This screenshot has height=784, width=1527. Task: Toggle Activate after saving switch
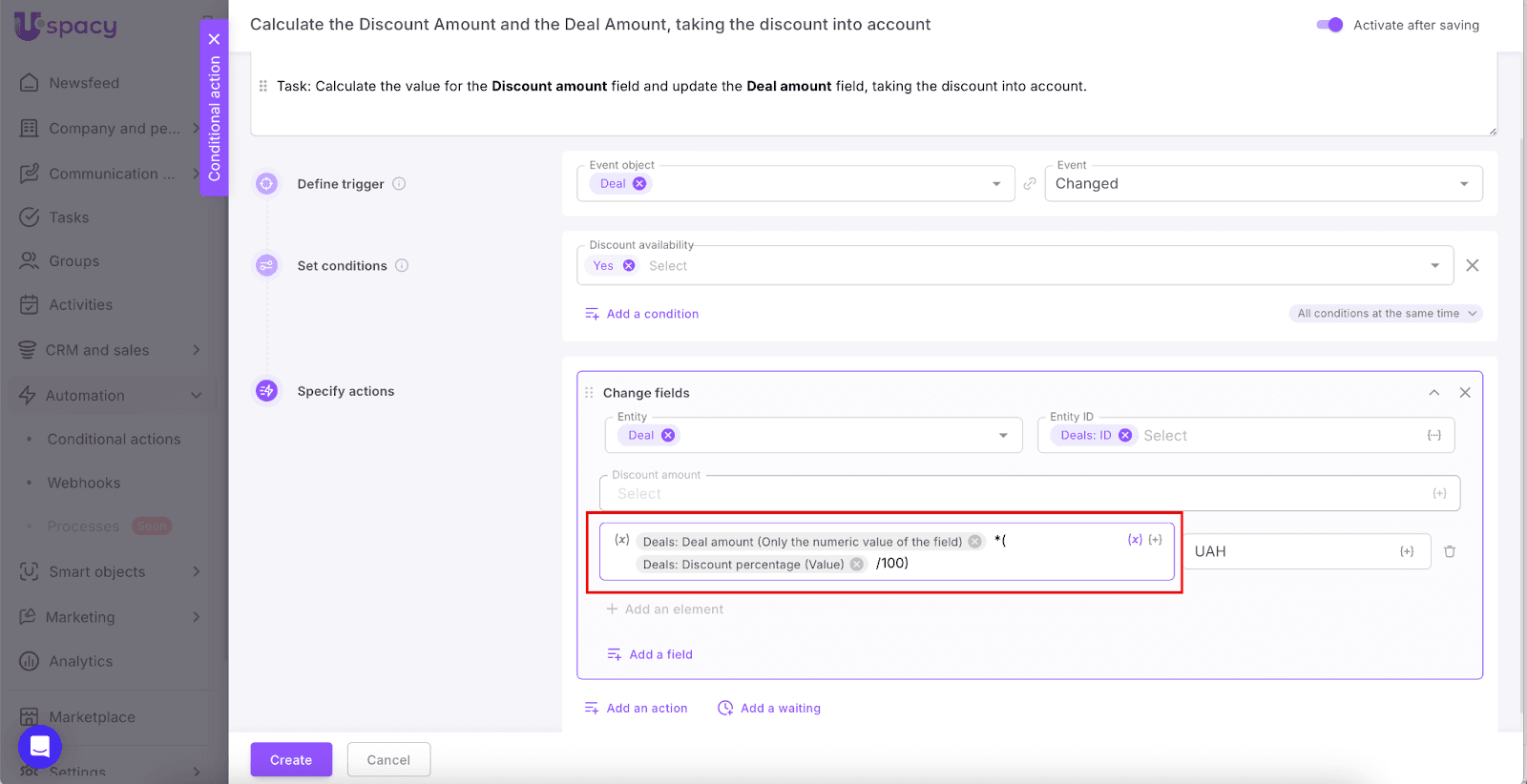pyautogui.click(x=1329, y=25)
